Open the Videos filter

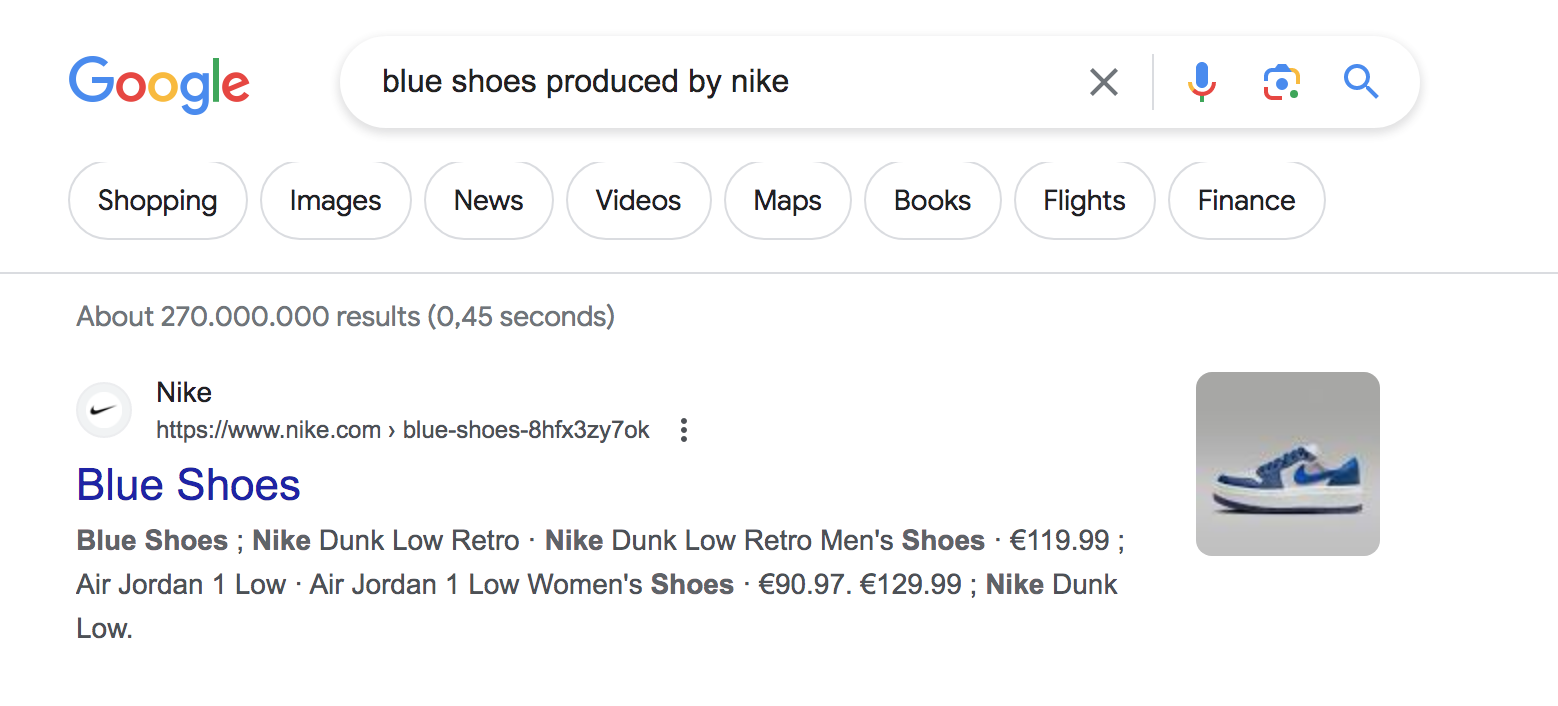point(638,200)
